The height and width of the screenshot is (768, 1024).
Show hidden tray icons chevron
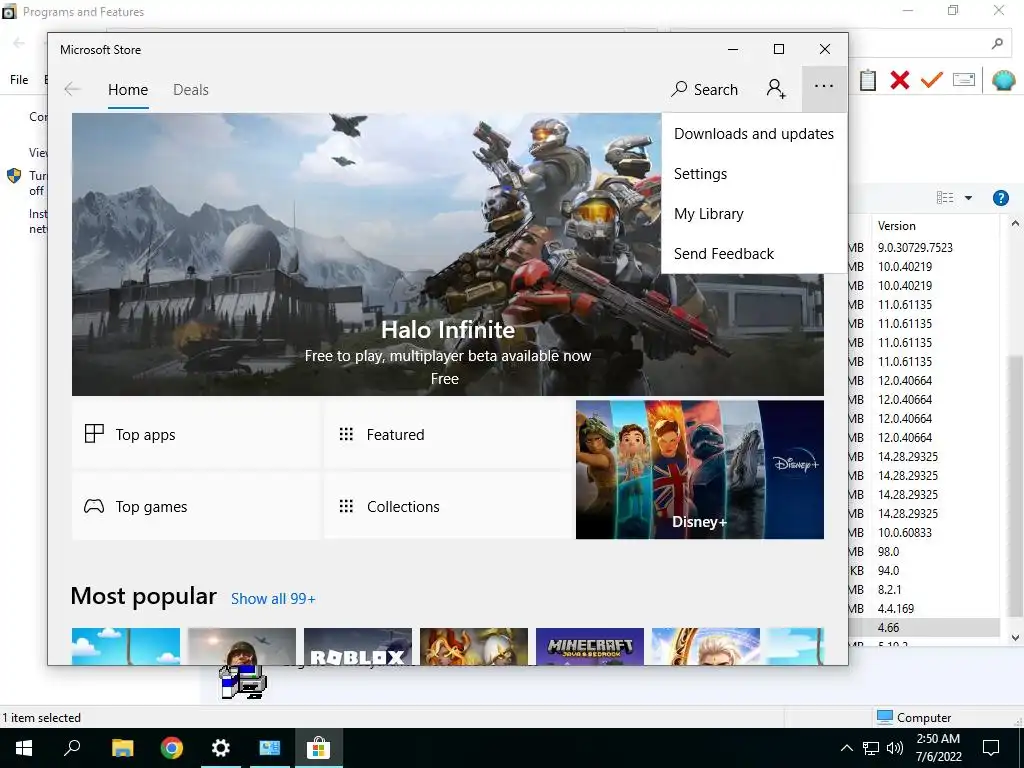click(x=846, y=748)
